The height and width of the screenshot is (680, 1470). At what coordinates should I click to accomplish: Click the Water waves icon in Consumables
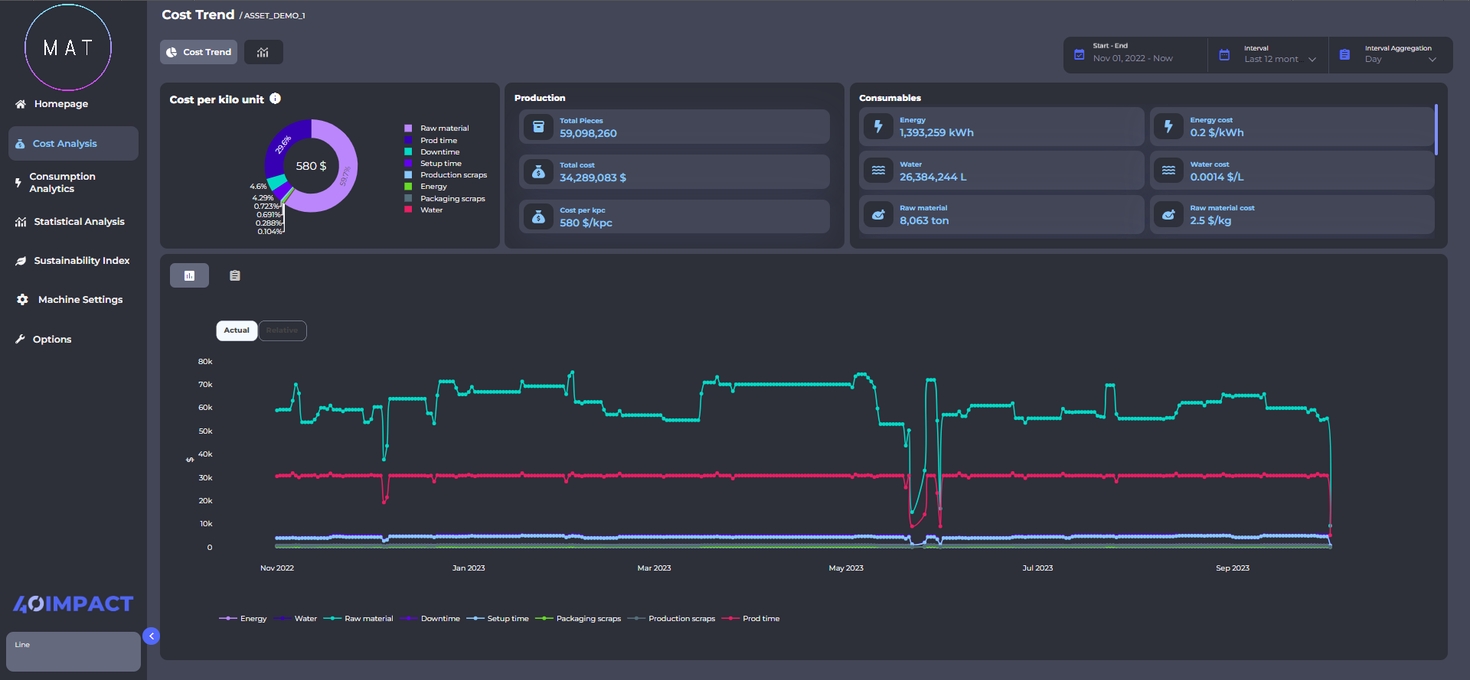[878, 171]
